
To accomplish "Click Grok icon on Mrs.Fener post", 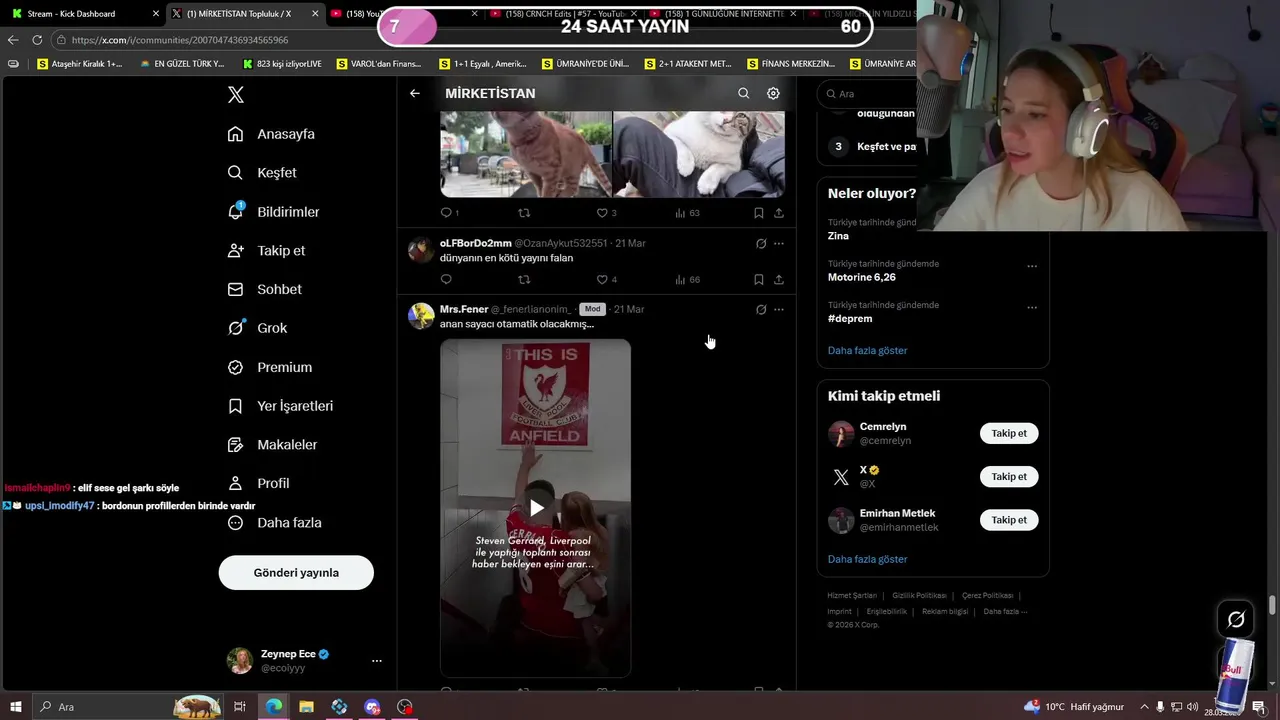I will [x=761, y=310].
